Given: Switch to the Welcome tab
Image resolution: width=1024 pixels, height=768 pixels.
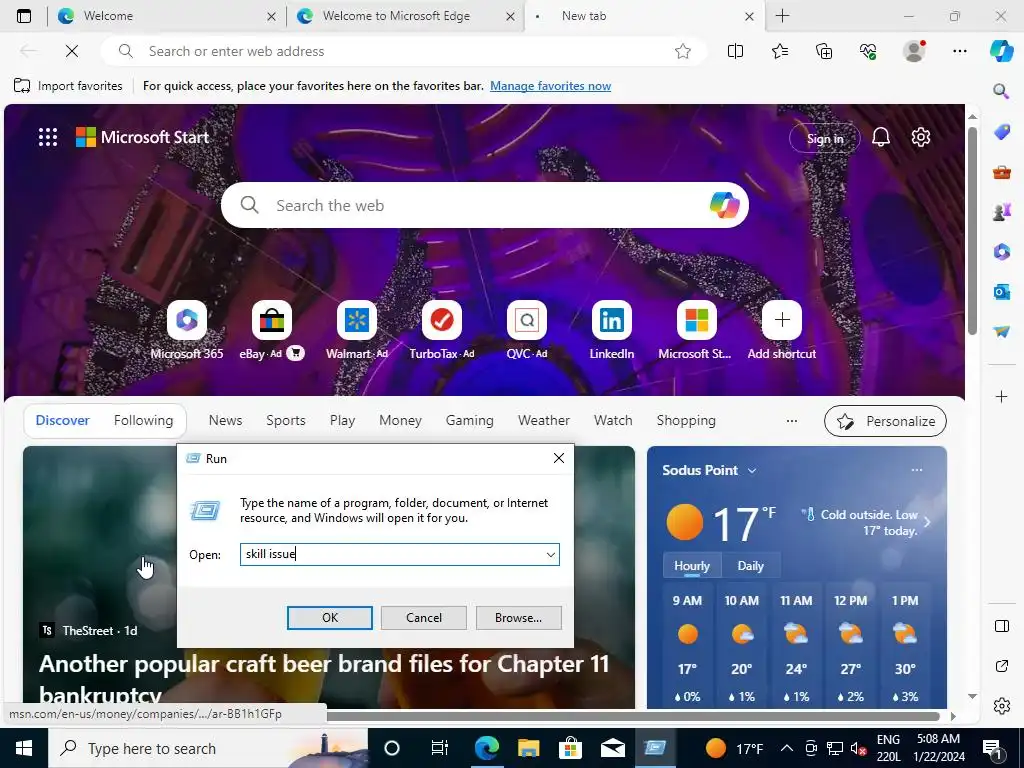Looking at the screenshot, I should tap(166, 16).
